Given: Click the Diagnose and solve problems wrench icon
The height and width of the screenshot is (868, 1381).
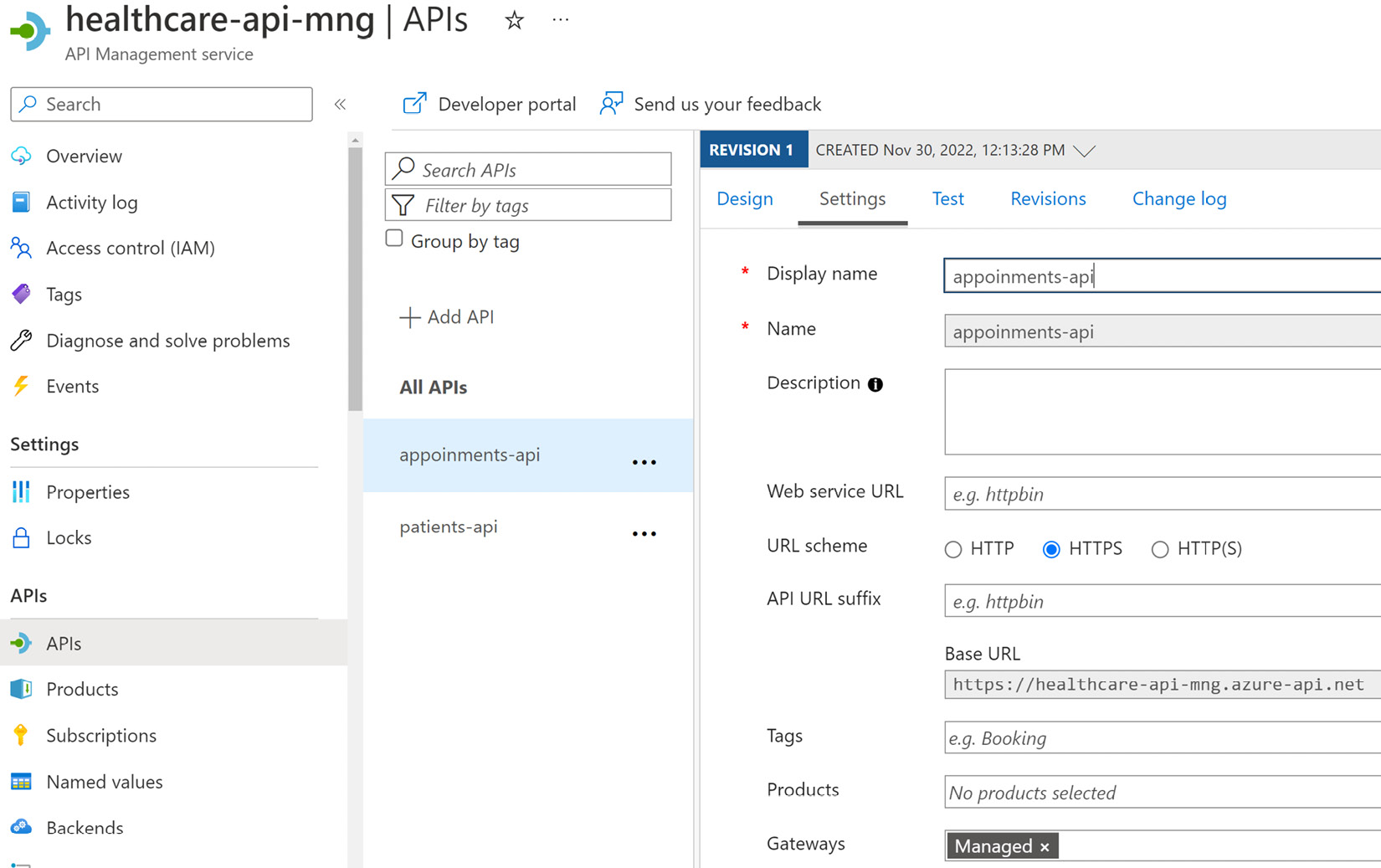Looking at the screenshot, I should tap(22, 341).
